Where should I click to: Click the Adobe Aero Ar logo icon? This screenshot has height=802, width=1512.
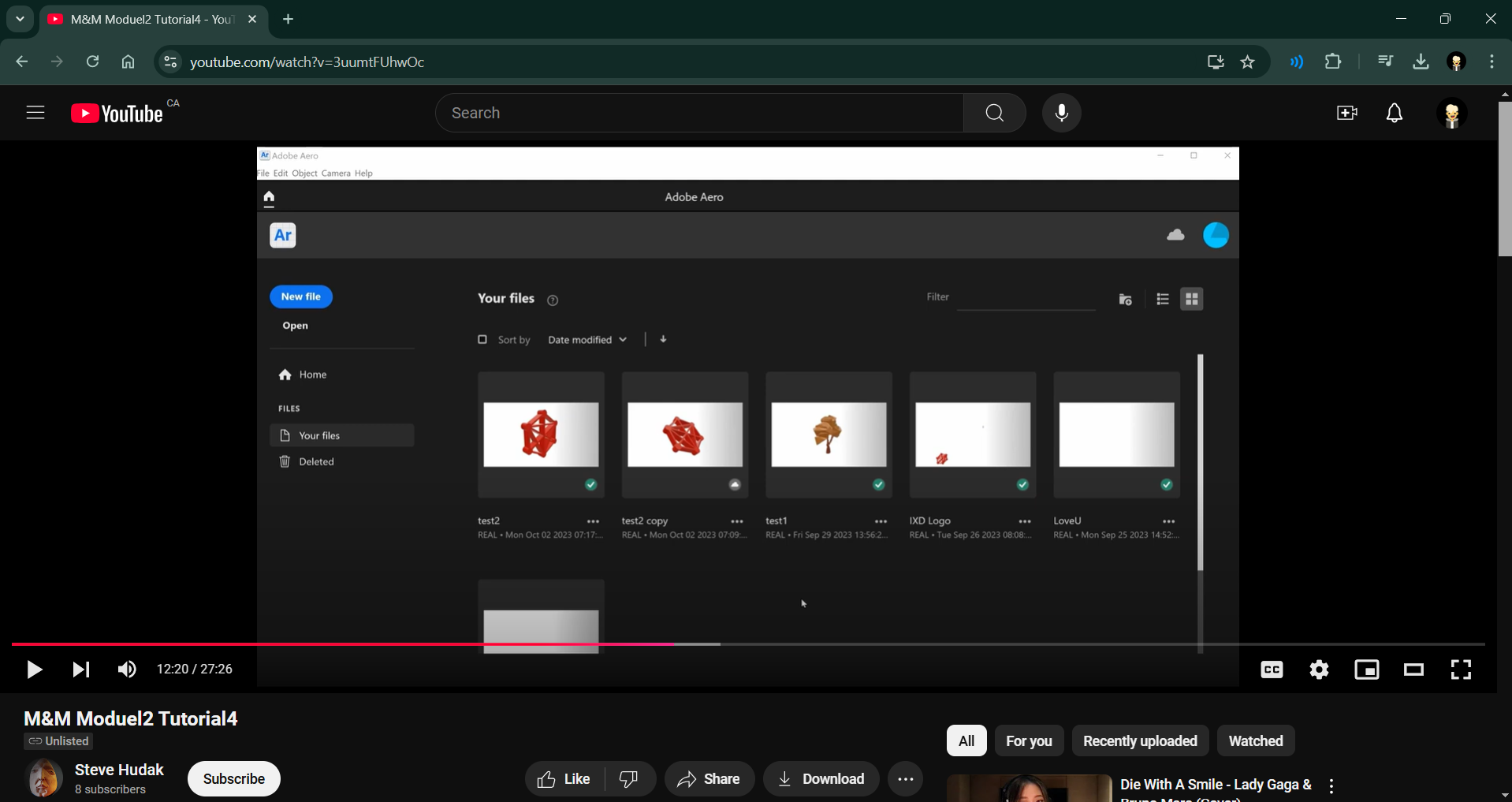[x=282, y=234]
